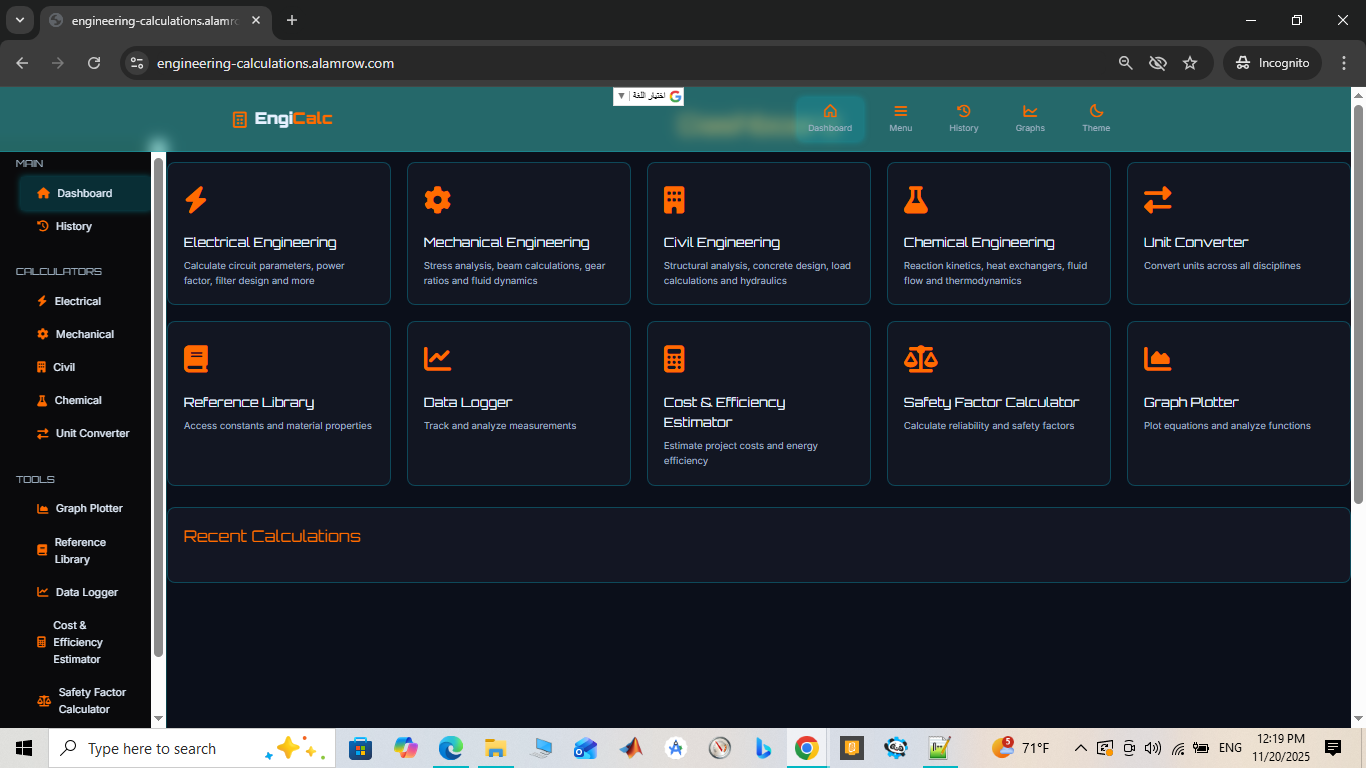This screenshot has height=768, width=1366.
Task: Toggle the Theme moon button
Action: point(1096,118)
